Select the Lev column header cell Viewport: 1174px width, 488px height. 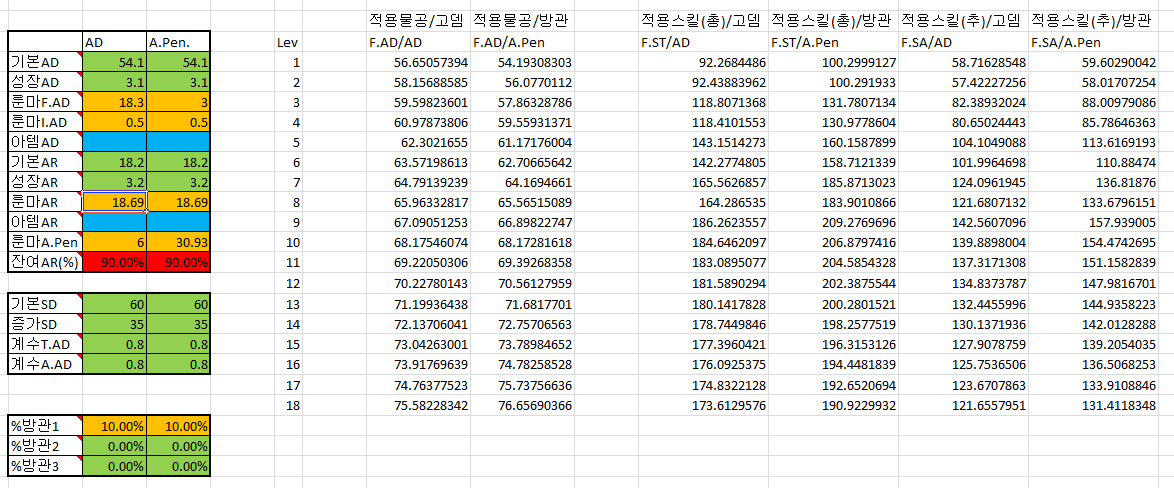pos(287,43)
